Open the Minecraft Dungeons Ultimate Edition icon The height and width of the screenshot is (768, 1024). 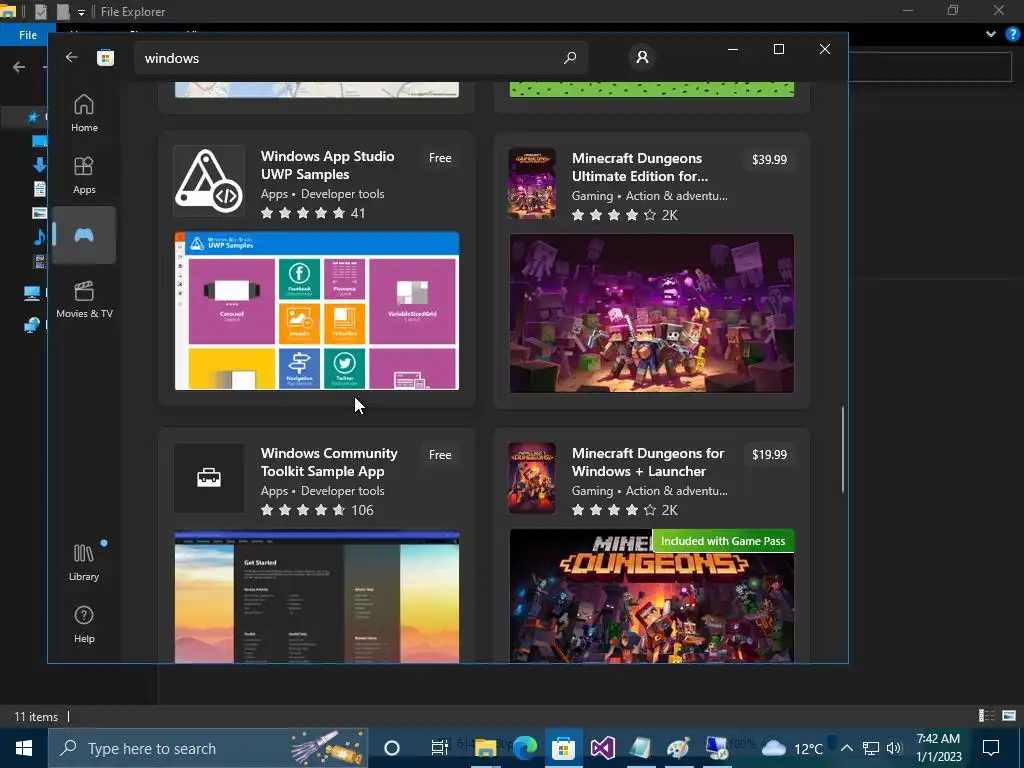coord(532,184)
